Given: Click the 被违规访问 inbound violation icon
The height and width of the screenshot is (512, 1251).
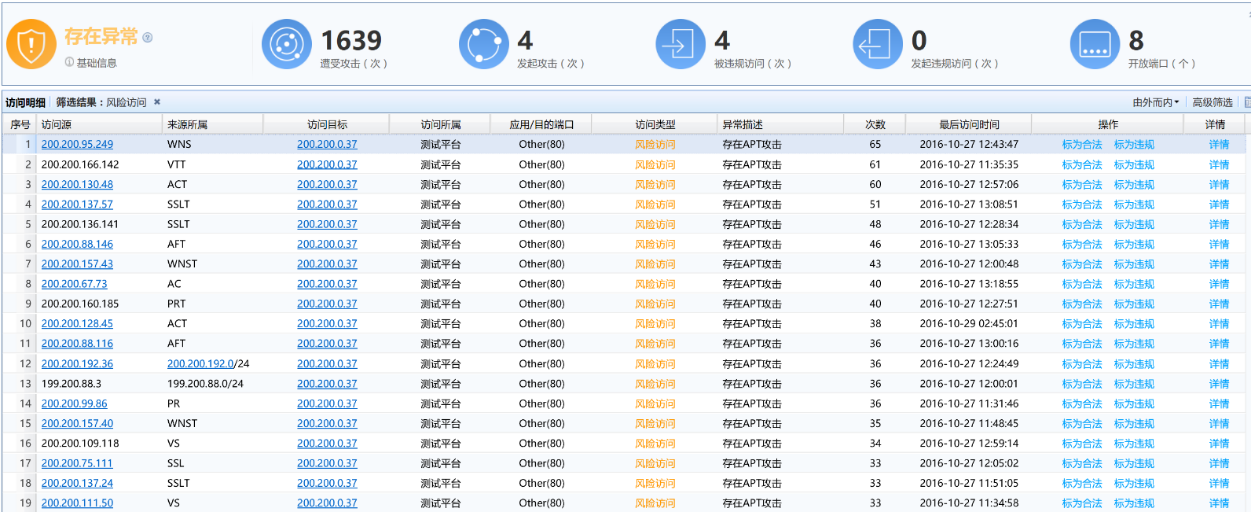Looking at the screenshot, I should point(681,45).
